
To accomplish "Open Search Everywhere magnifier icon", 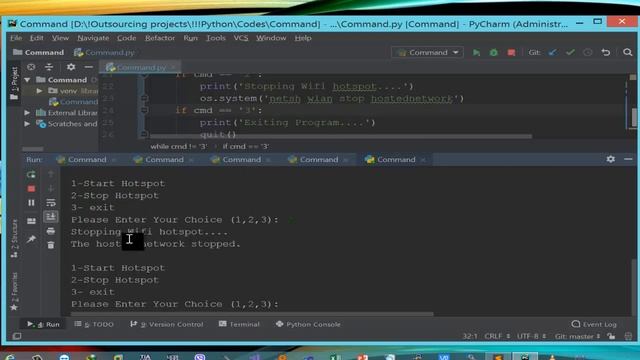I will coord(628,52).
